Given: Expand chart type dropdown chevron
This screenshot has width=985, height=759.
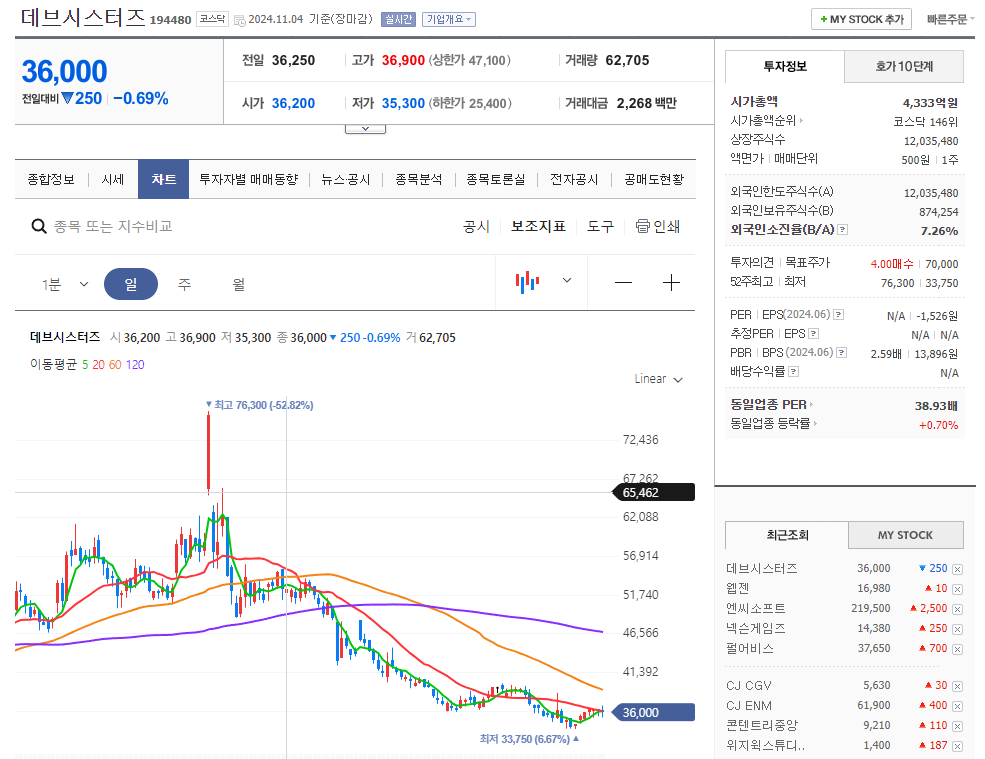Looking at the screenshot, I should (x=567, y=280).
